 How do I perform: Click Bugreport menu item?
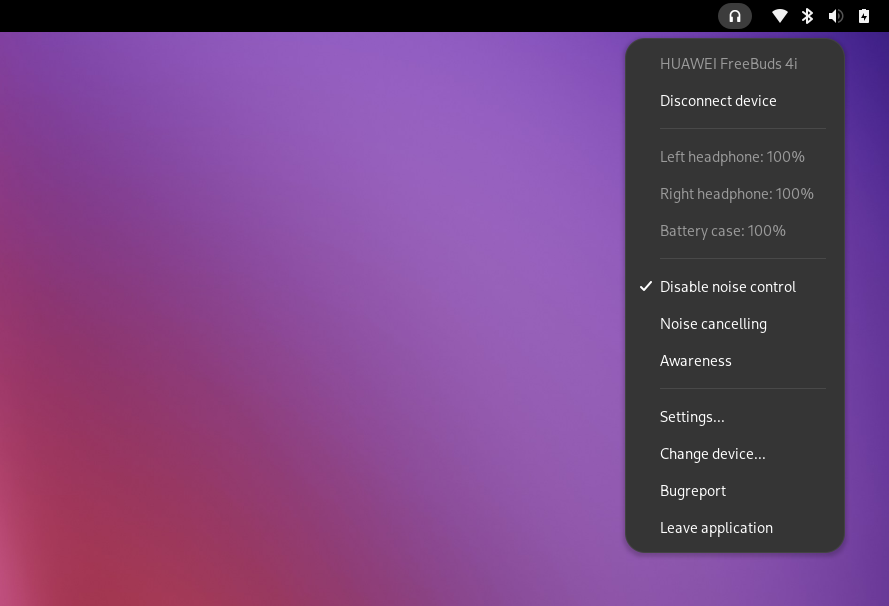(735, 491)
